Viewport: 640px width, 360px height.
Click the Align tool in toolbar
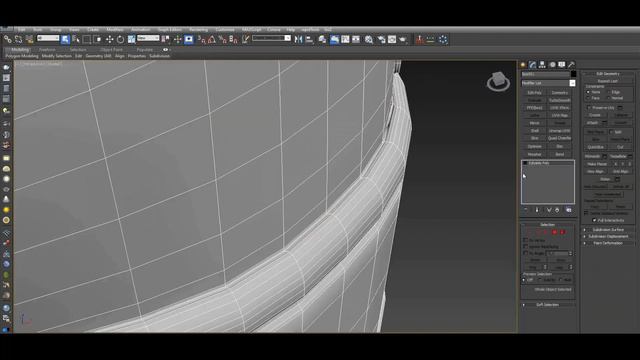coord(309,40)
